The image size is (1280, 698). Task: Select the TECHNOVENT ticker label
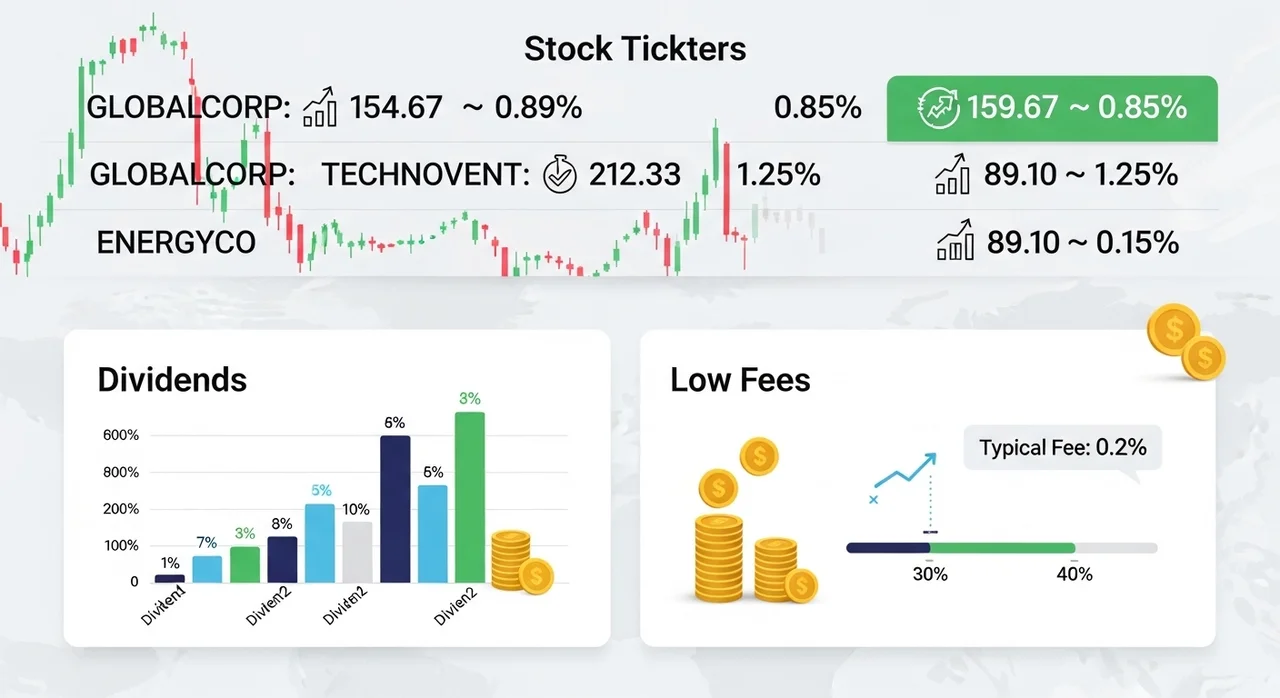coord(425,175)
